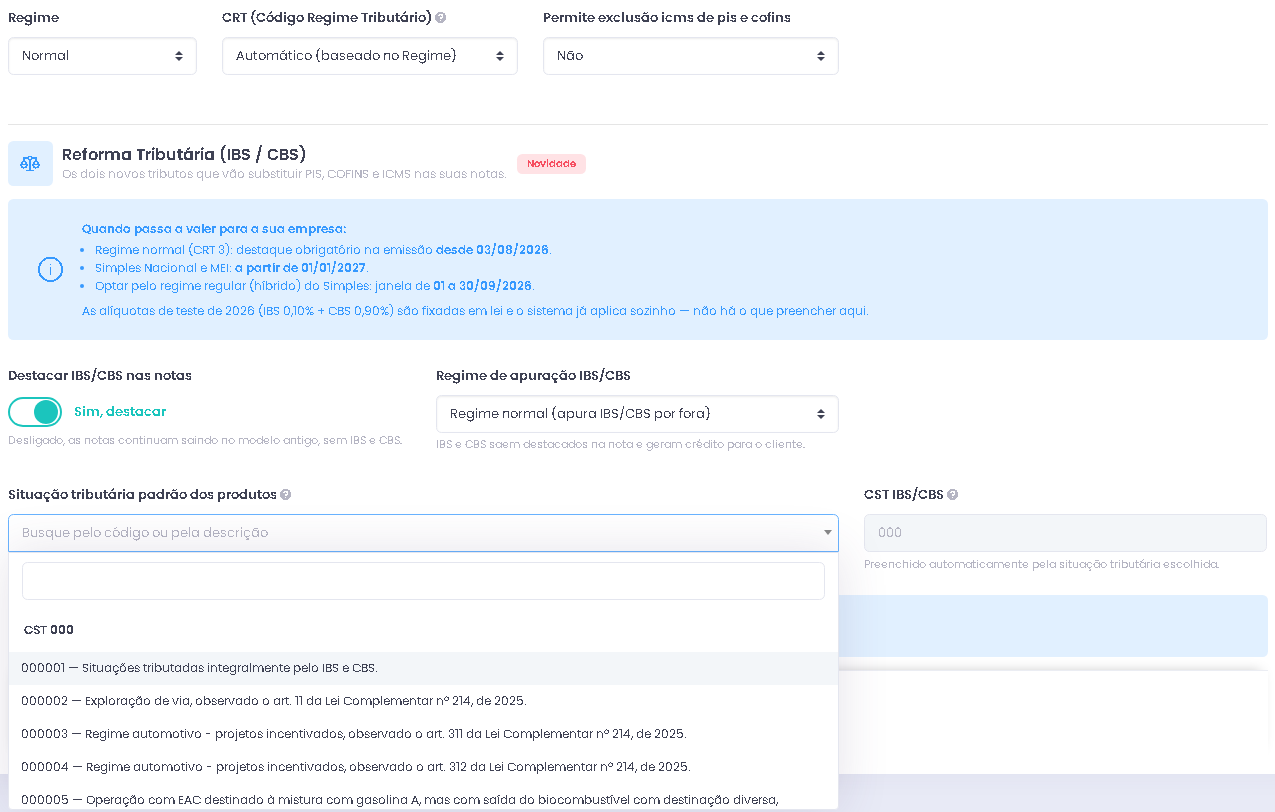Click the CST IBS/CBS field showing 000
This screenshot has height=812, width=1275.
pyautogui.click(x=1065, y=533)
